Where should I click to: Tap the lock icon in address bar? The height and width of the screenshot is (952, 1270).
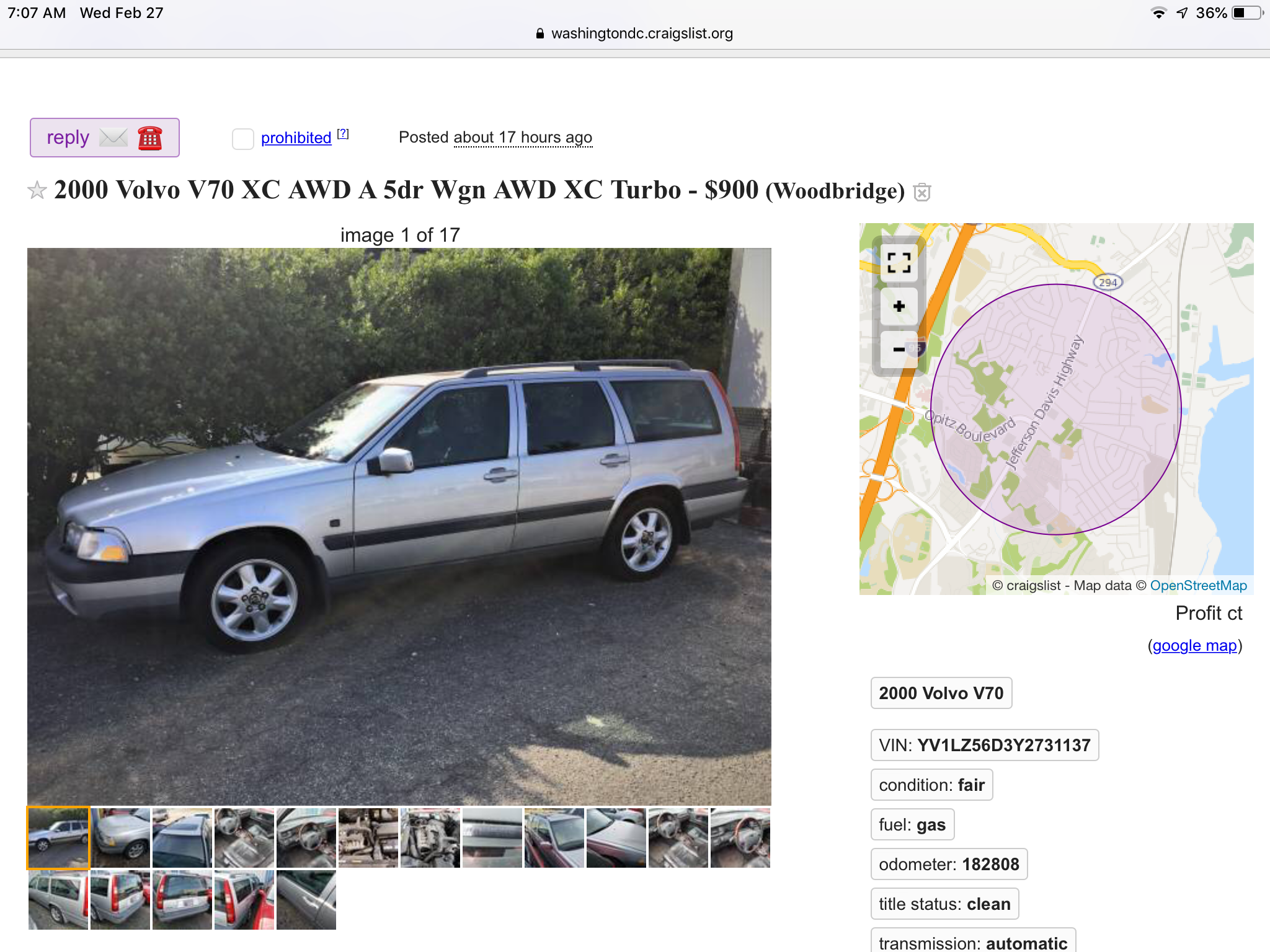(540, 33)
